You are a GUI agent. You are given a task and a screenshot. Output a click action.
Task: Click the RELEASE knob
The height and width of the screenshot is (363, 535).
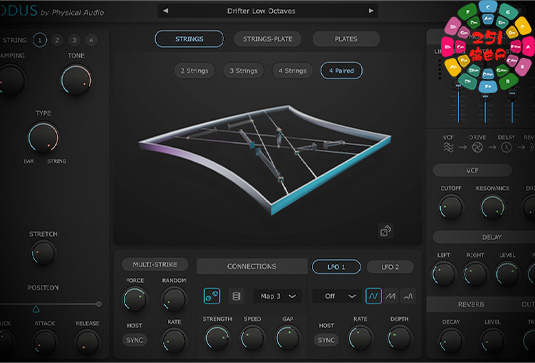point(87,342)
